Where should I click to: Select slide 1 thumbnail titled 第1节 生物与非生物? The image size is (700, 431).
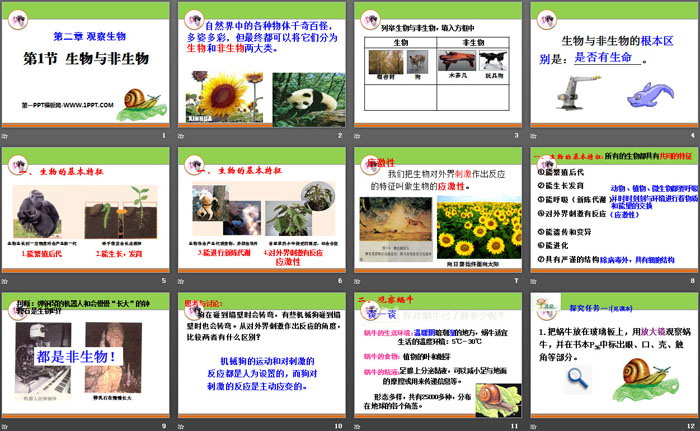coord(86,64)
